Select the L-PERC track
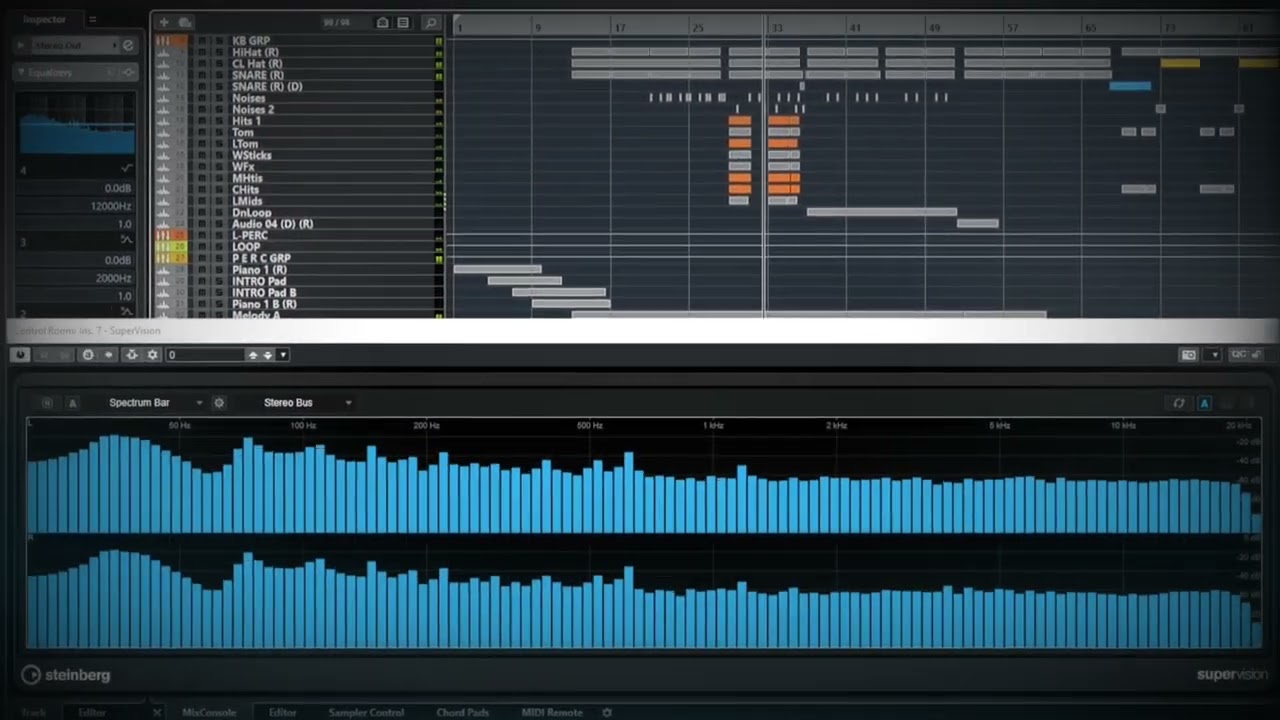This screenshot has height=720, width=1280. tap(250, 235)
